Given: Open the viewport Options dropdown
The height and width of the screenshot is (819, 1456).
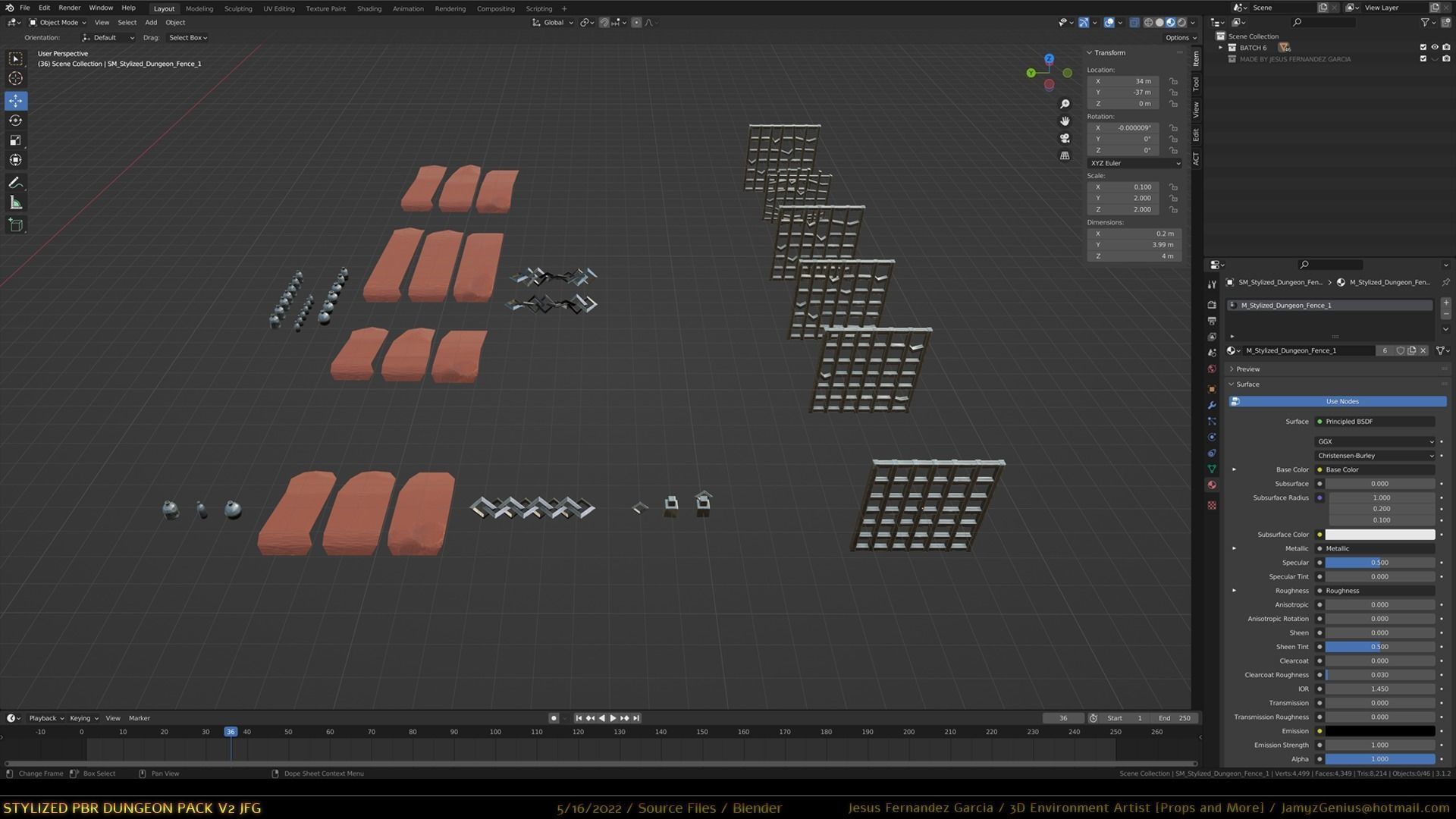Looking at the screenshot, I should tap(1181, 38).
